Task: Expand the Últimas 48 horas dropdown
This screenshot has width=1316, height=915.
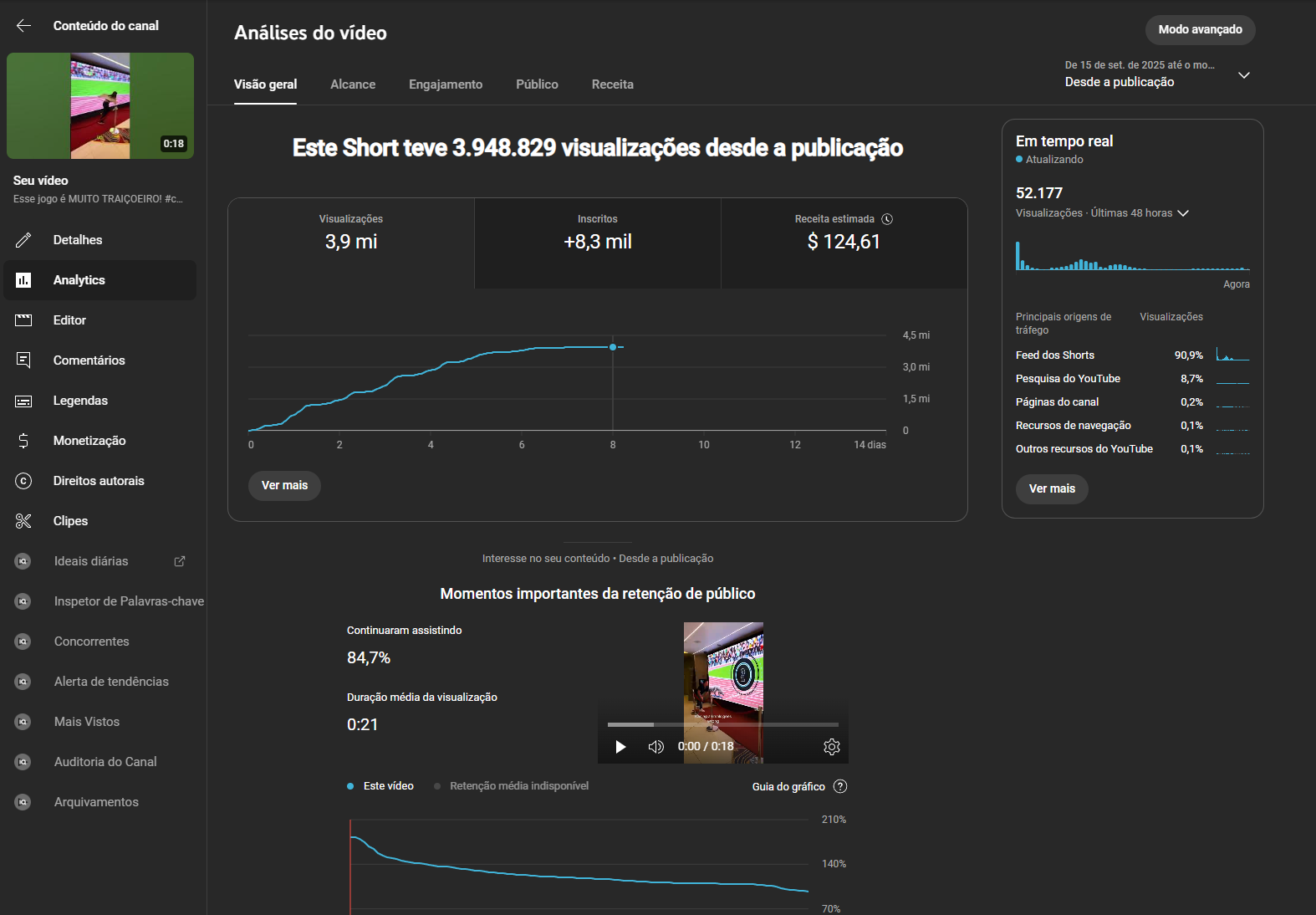Action: (1183, 213)
